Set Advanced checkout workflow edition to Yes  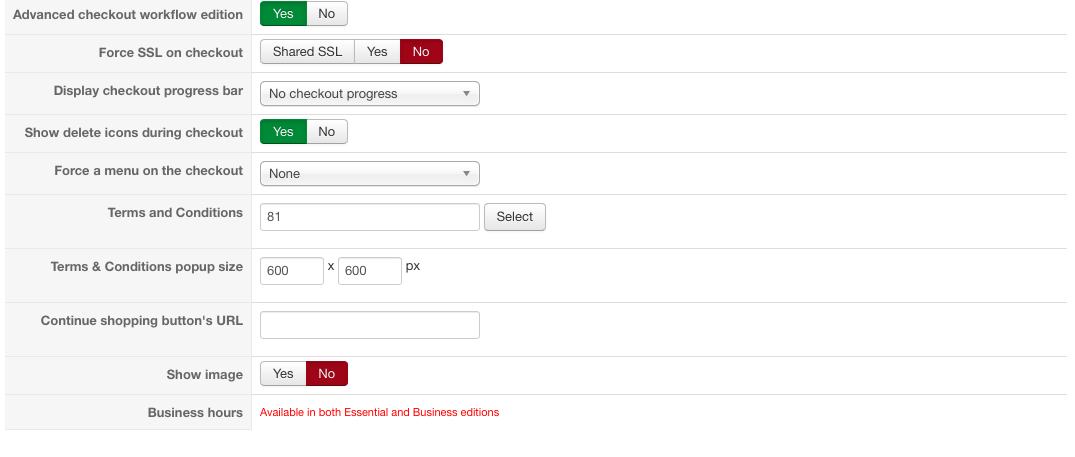[283, 14]
